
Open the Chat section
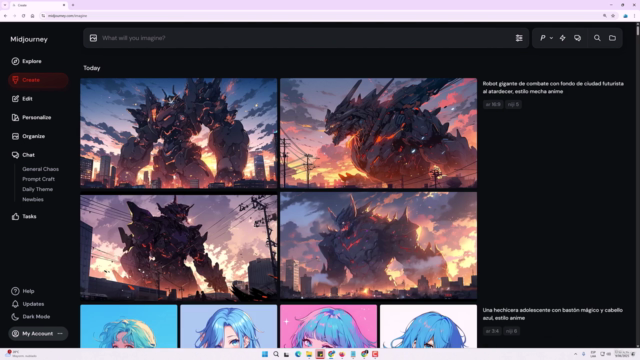(23, 155)
